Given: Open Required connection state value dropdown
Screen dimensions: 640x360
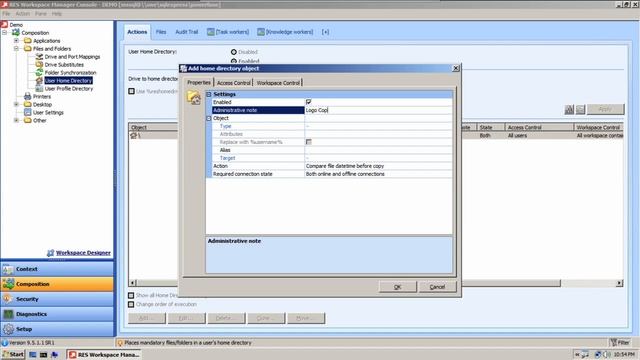Looking at the screenshot, I should [378, 174].
